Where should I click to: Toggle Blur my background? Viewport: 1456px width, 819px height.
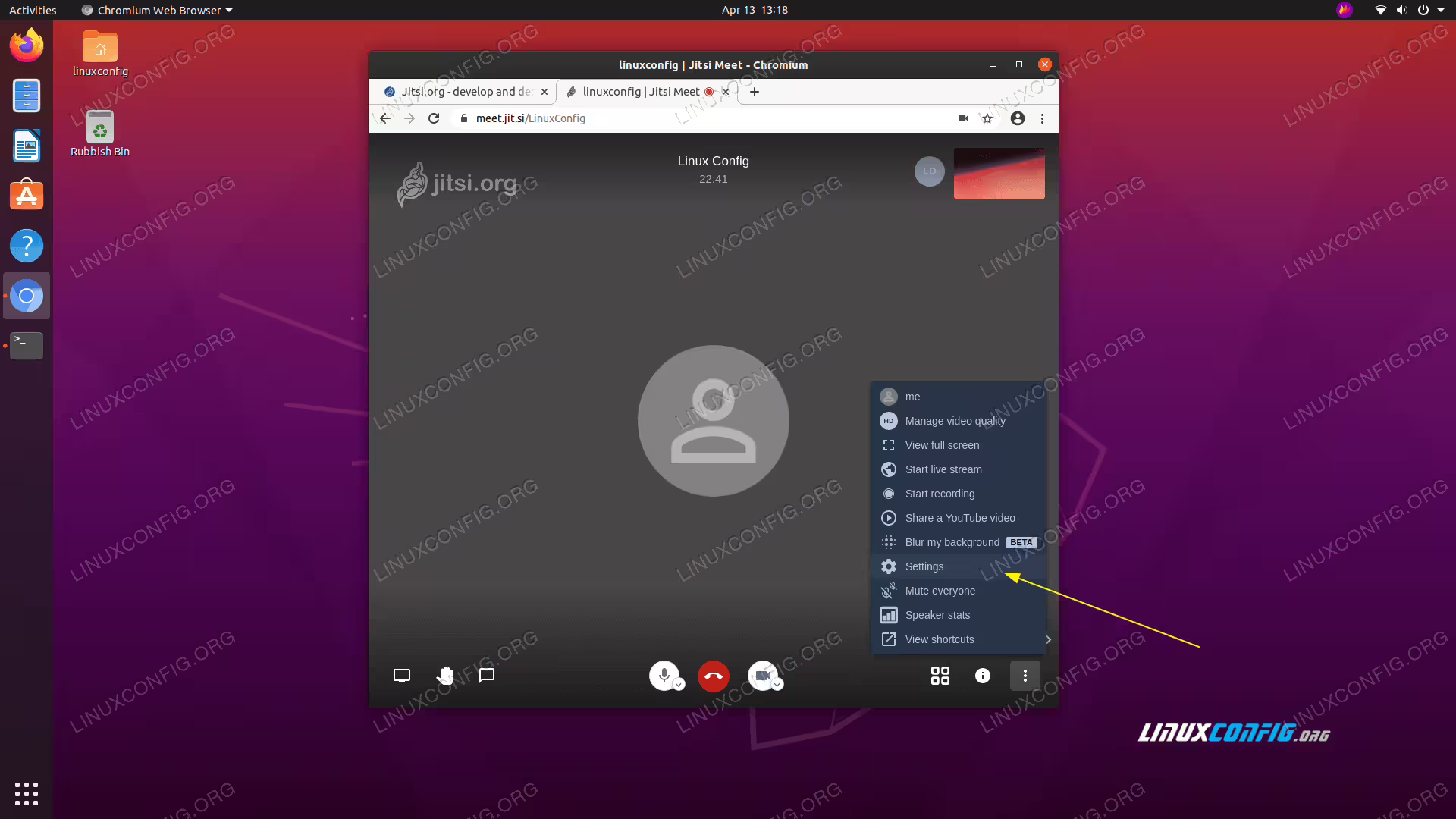959,542
